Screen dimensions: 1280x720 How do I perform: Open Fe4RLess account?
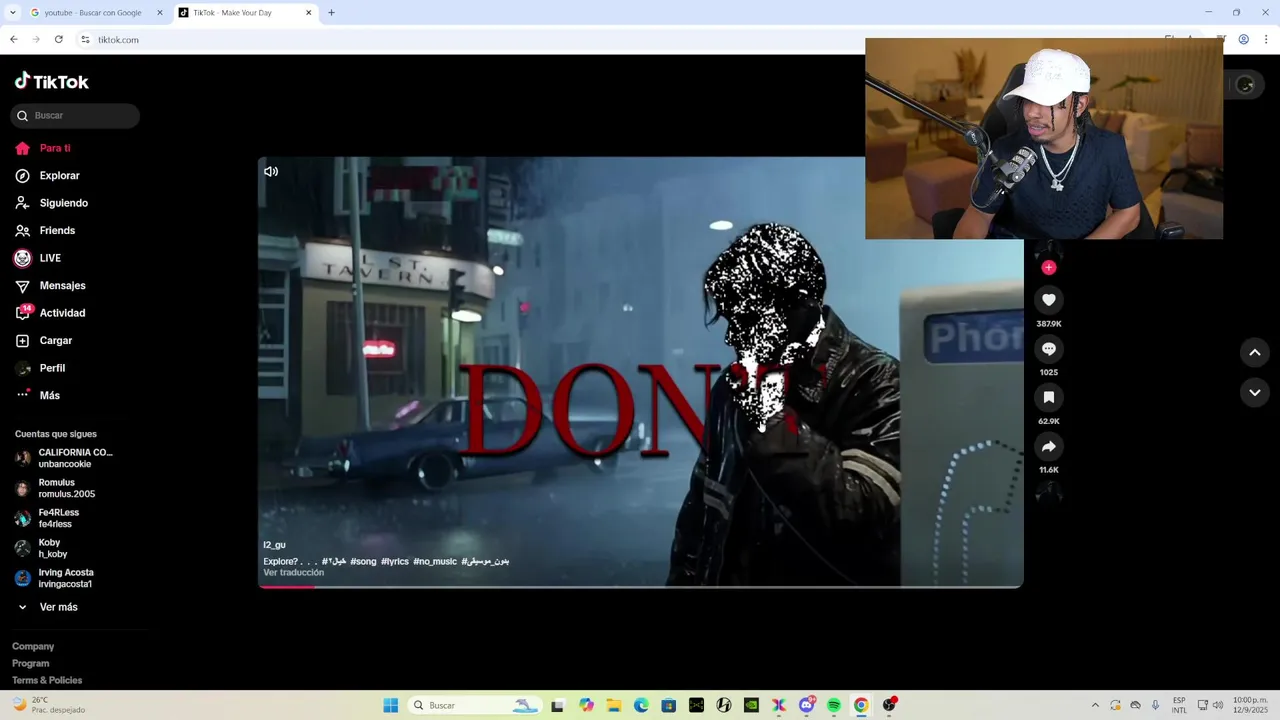(46, 518)
